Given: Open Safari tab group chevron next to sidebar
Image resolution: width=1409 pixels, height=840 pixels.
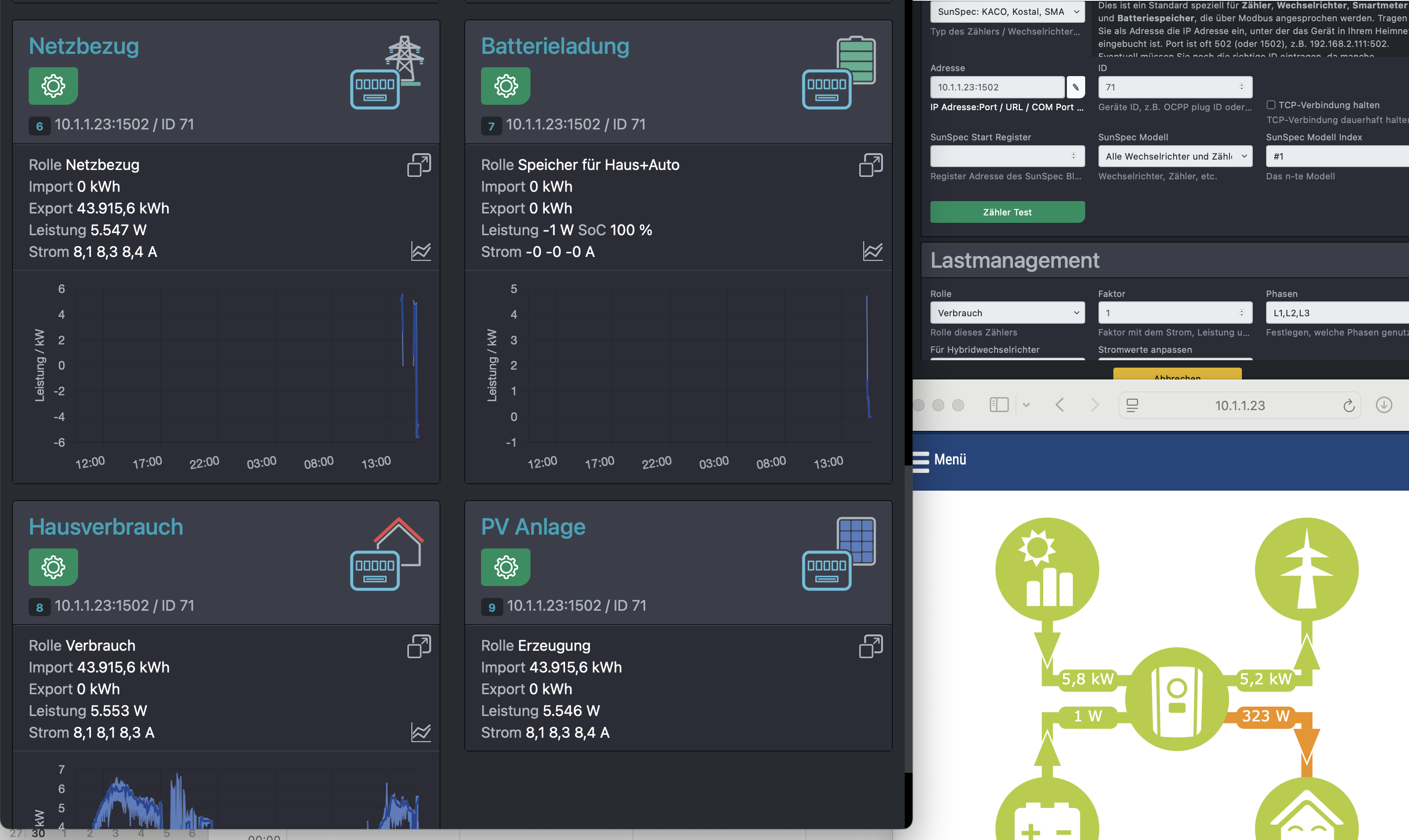Looking at the screenshot, I should 1026,405.
